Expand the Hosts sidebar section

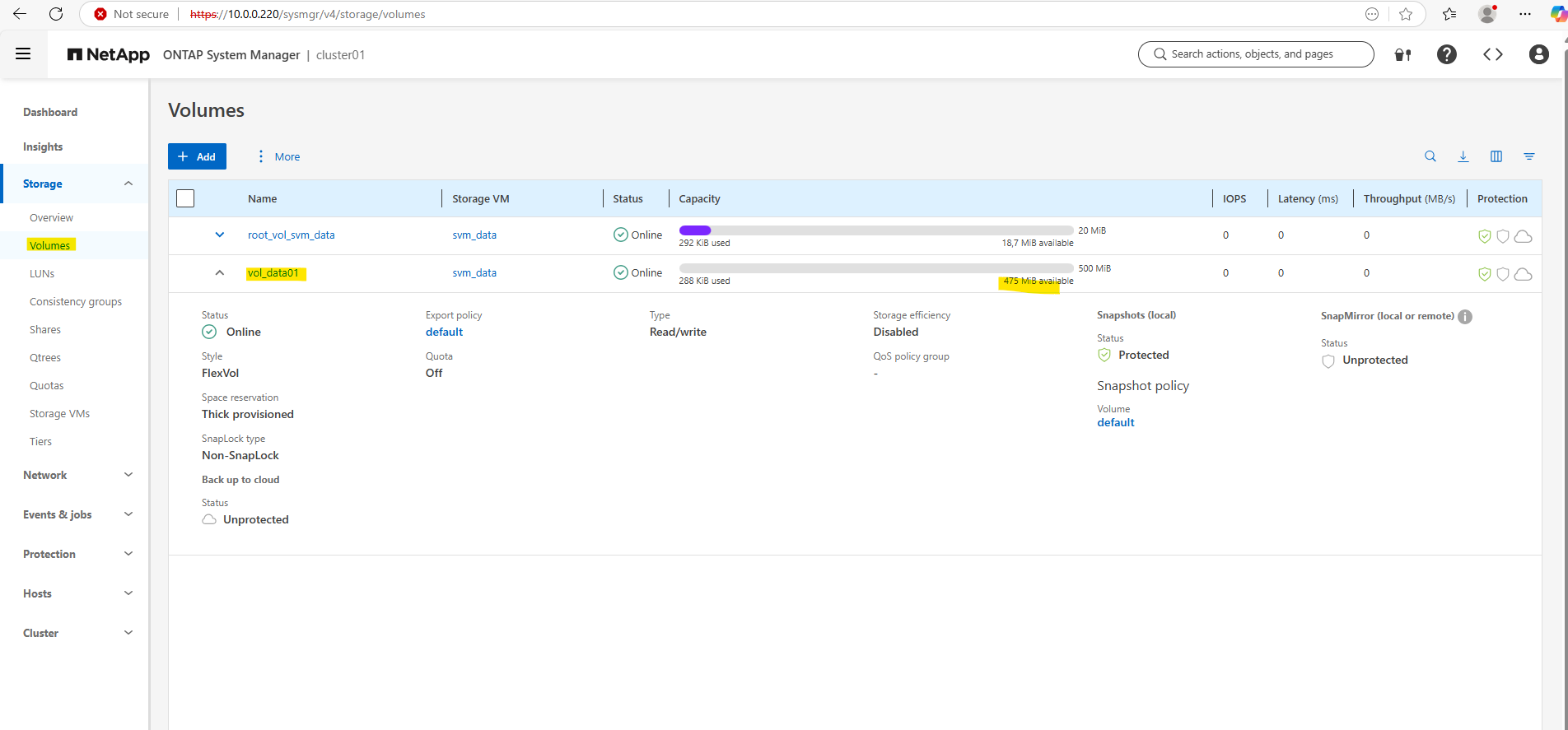coord(128,593)
